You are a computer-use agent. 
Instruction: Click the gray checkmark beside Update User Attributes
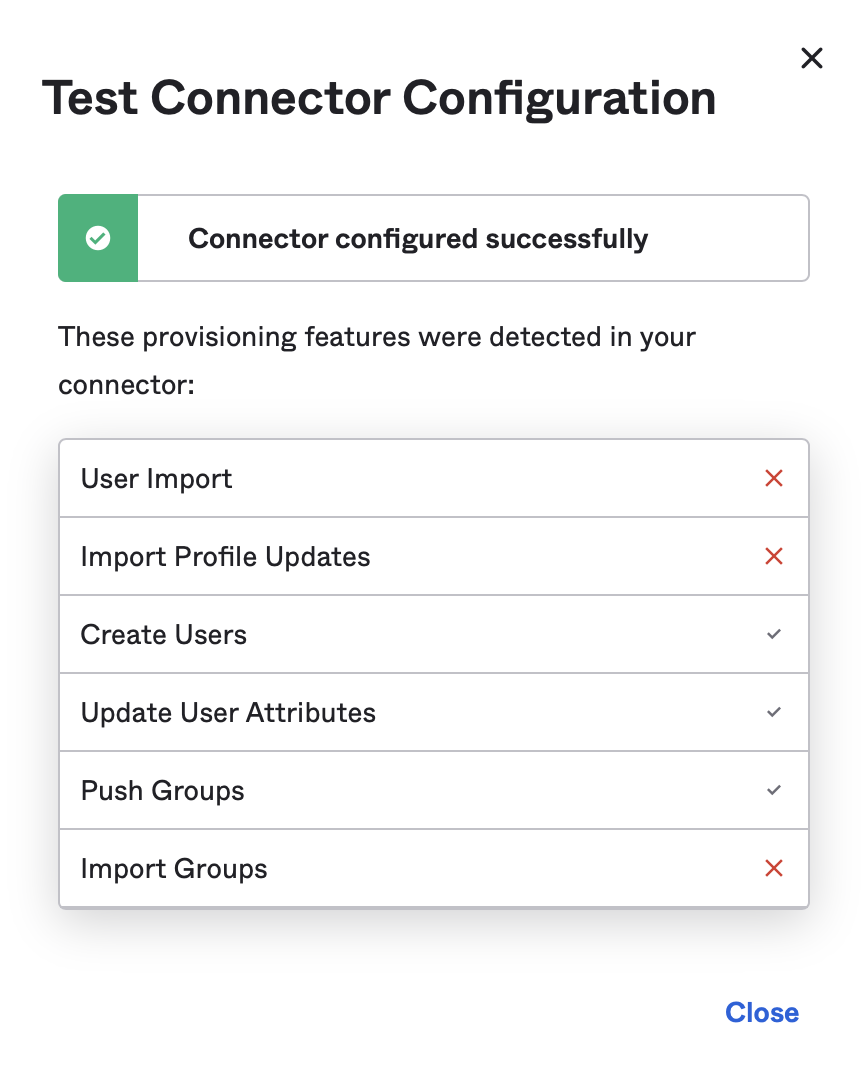(774, 712)
